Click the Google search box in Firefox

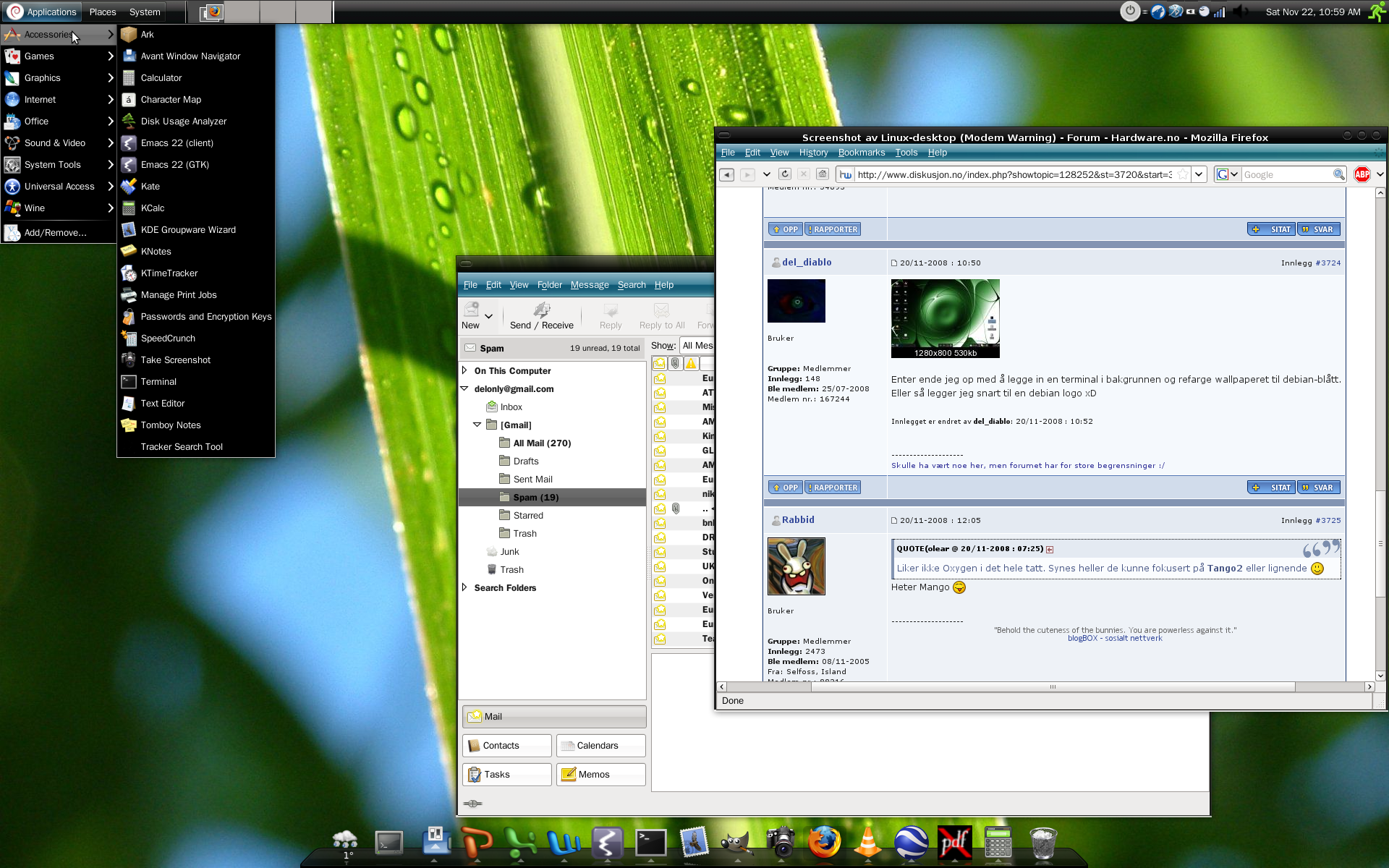1286,174
